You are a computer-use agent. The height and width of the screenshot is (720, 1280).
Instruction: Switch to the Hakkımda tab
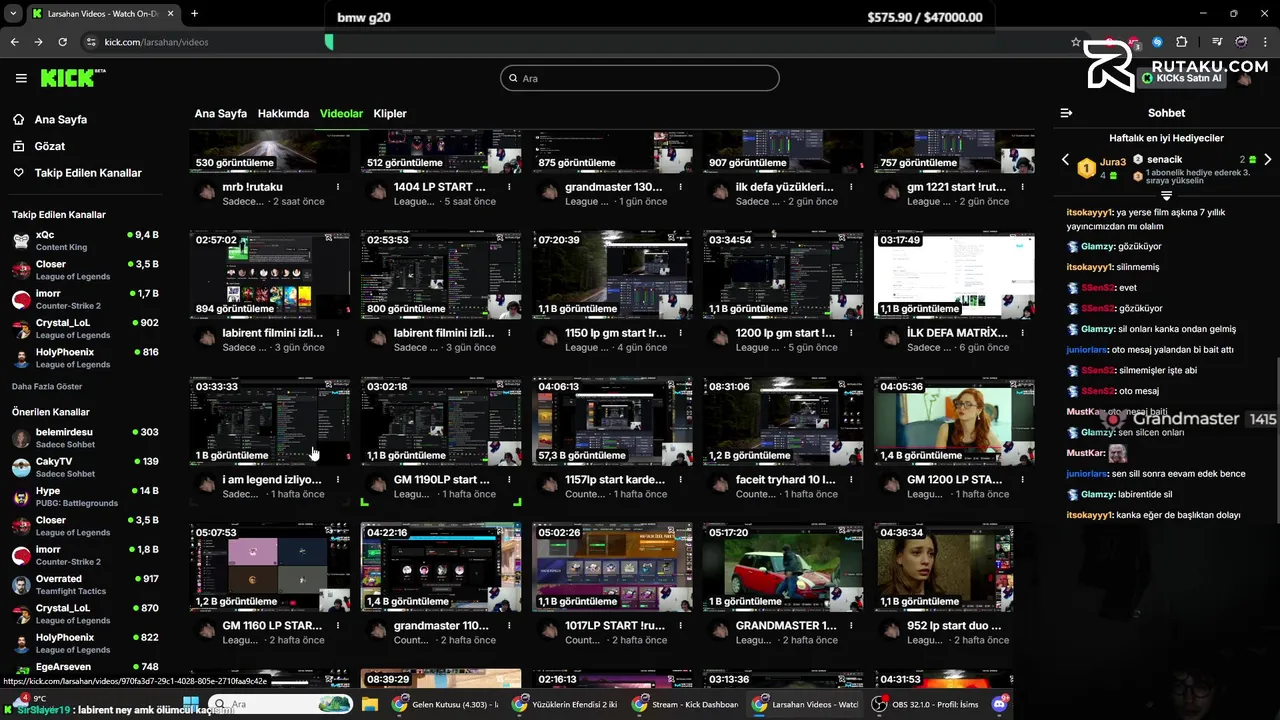click(x=283, y=114)
